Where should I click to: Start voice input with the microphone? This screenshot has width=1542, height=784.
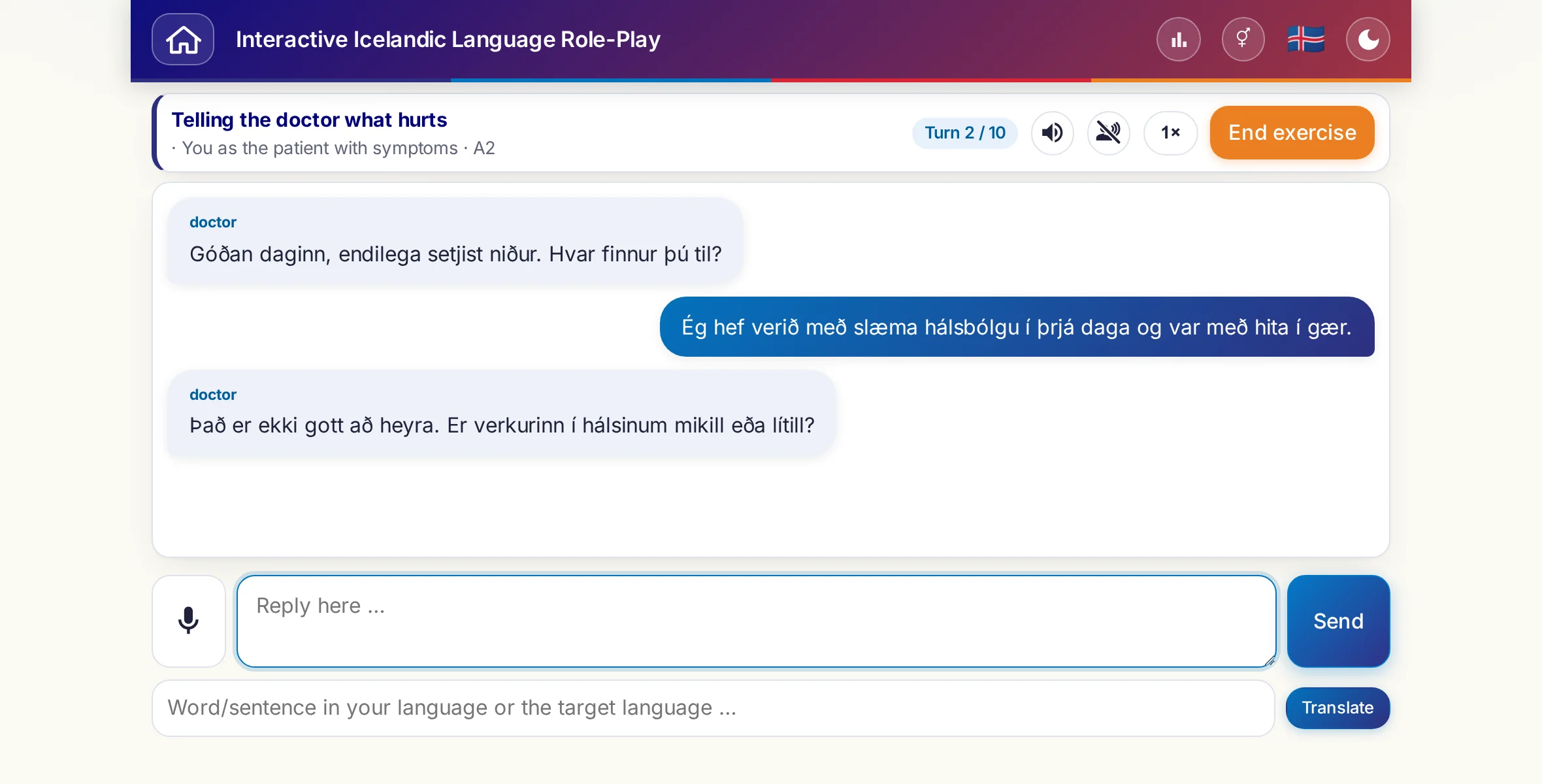[x=189, y=621]
